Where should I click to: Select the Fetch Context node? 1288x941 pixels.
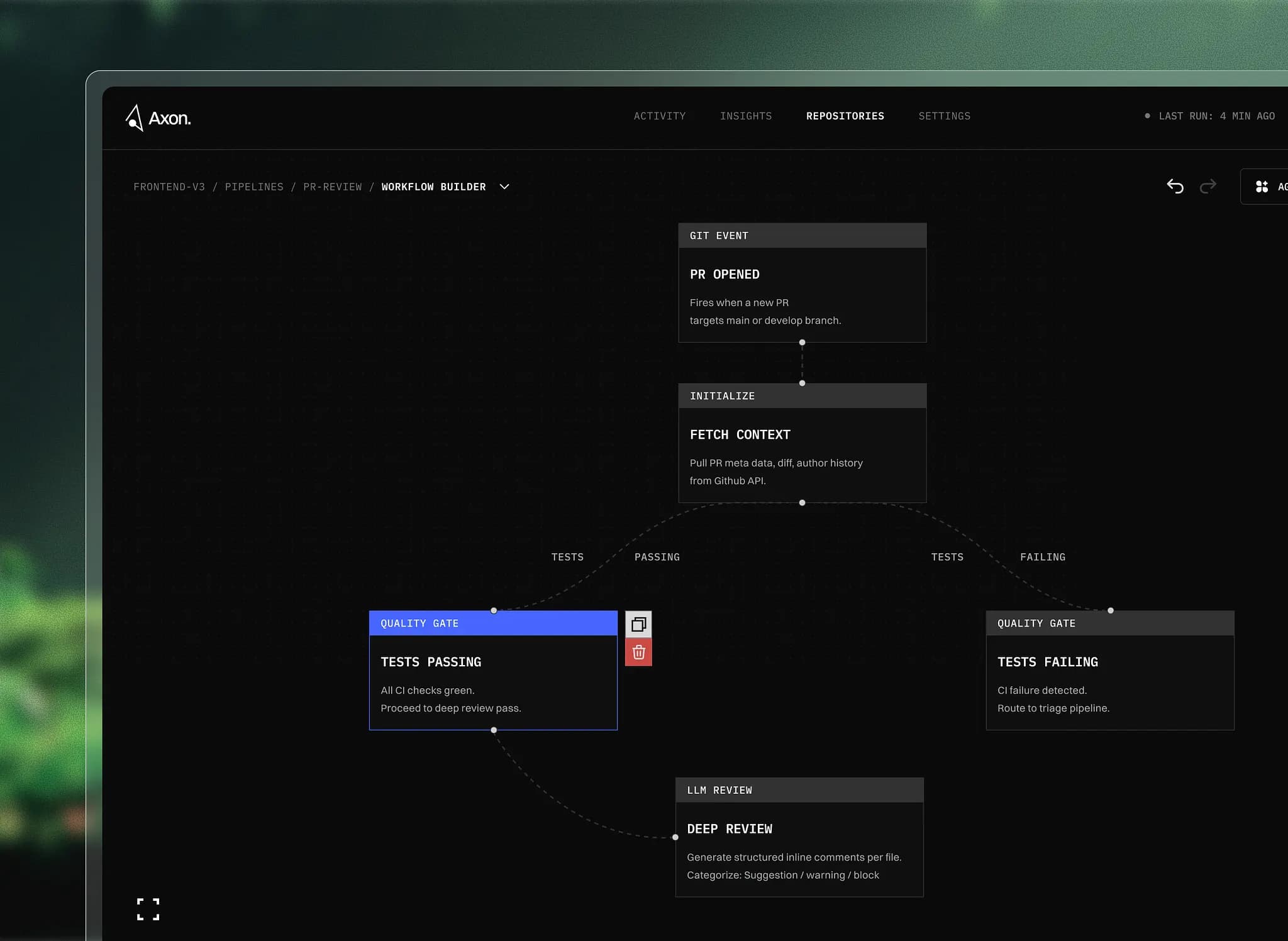click(802, 443)
